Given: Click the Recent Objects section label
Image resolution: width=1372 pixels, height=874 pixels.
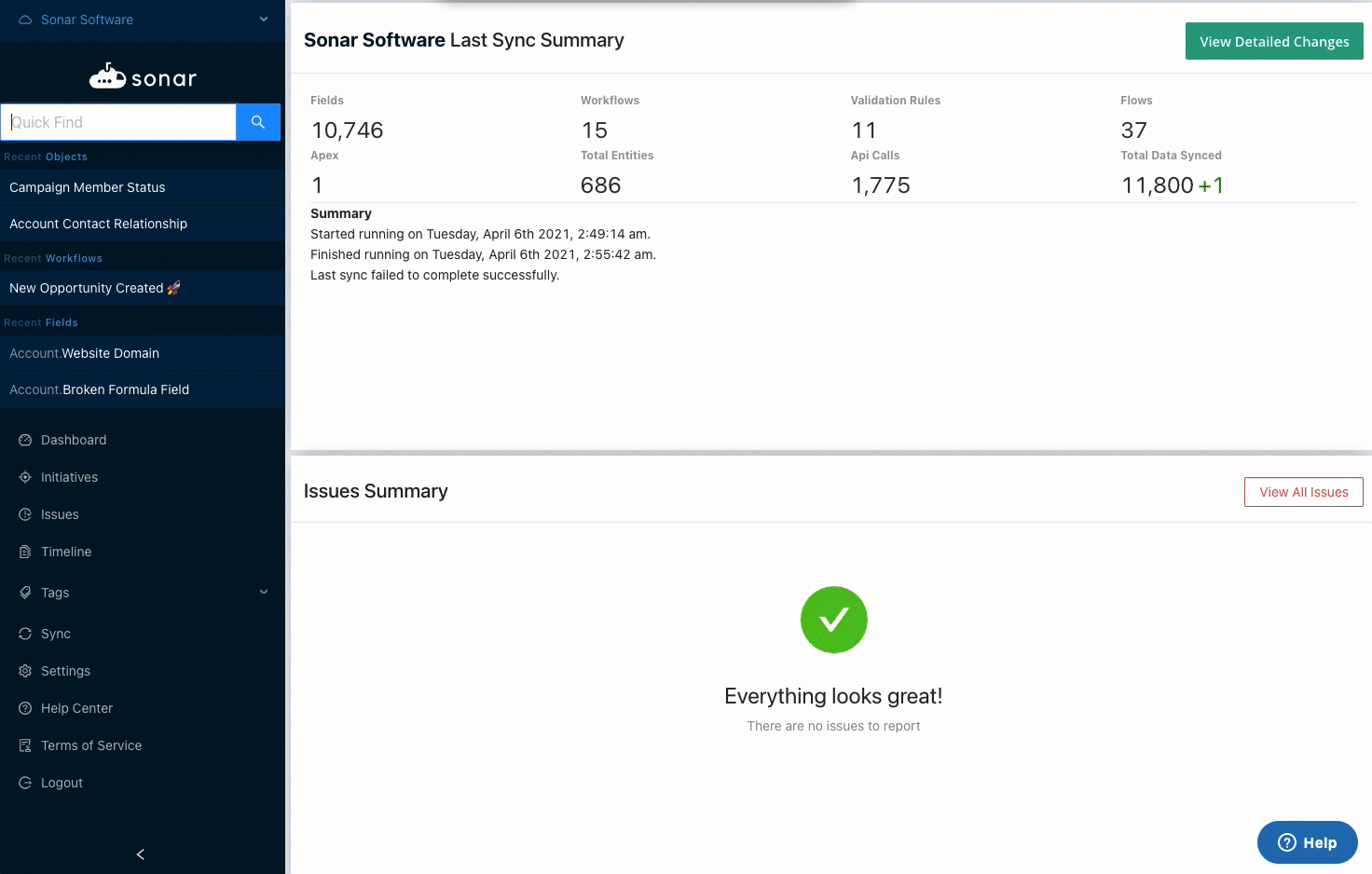Looking at the screenshot, I should (46, 157).
